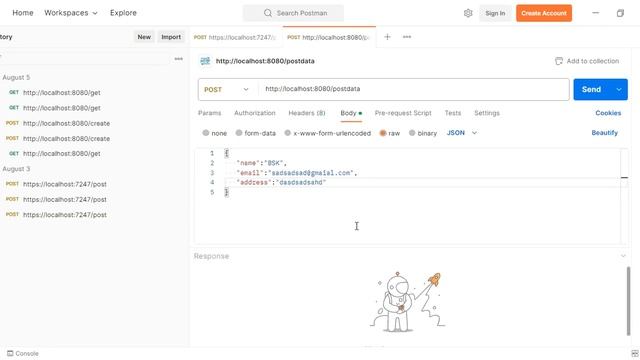Collapse the Response panel chevron
The height and width of the screenshot is (360, 640).
[x=623, y=256]
